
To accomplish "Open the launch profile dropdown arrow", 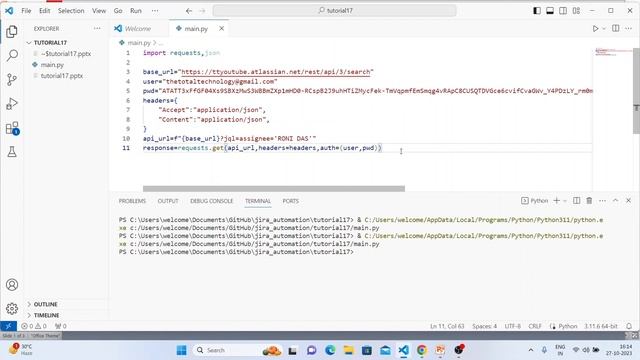I will pos(565,200).
